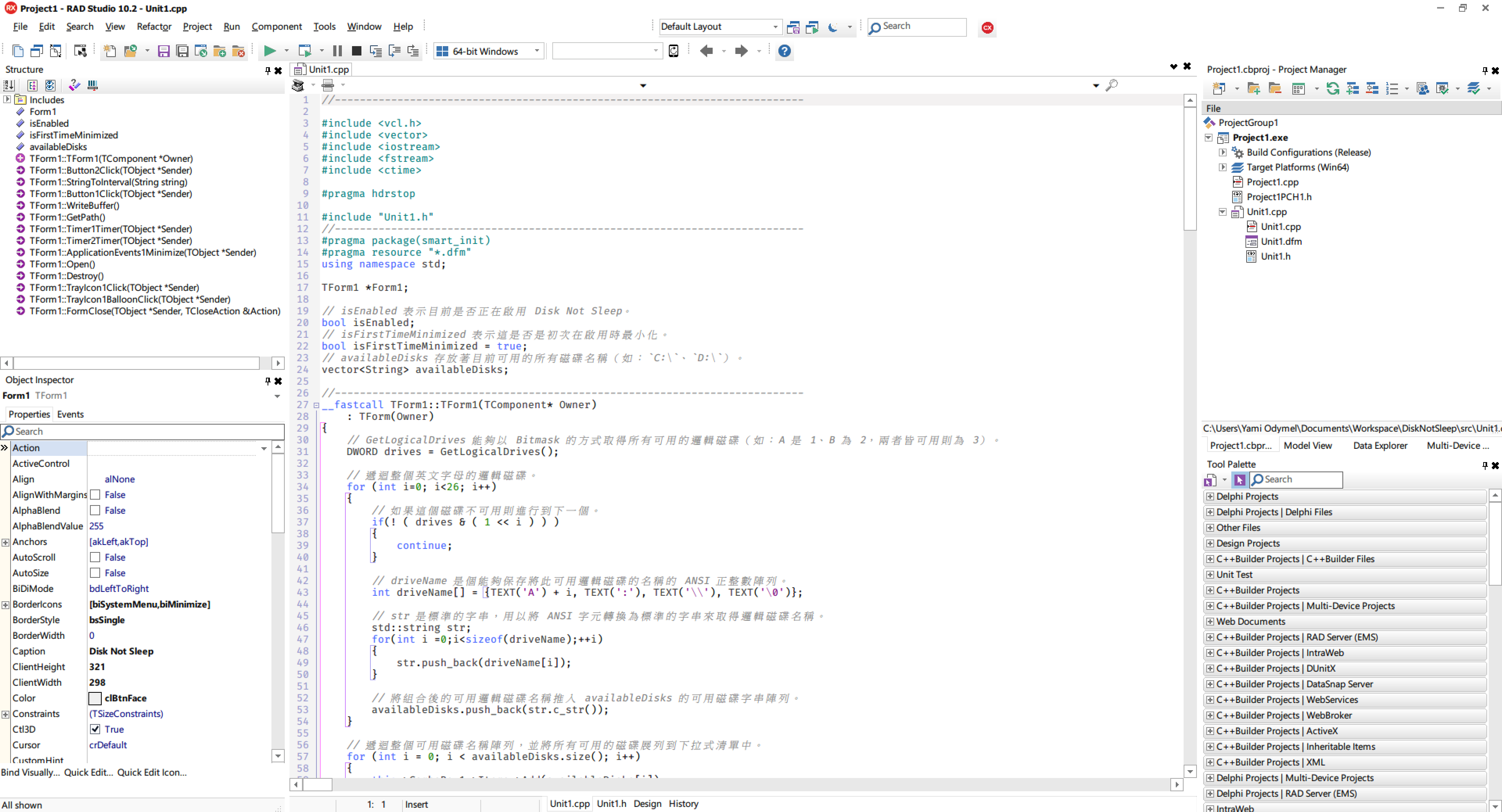Open the Refactor menu

(x=154, y=26)
